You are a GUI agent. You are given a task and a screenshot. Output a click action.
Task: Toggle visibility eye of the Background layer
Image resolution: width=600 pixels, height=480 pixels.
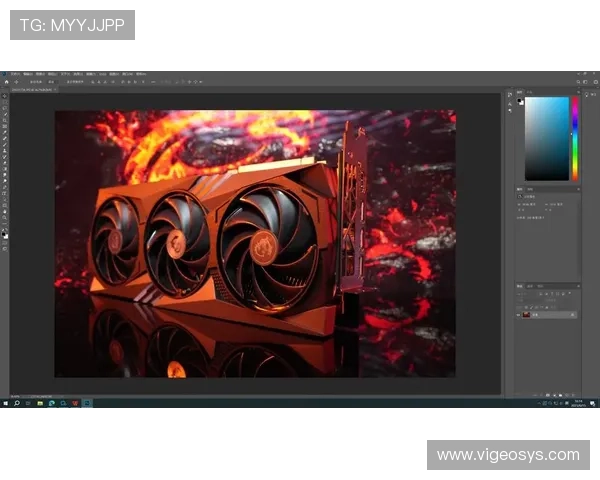520,314
